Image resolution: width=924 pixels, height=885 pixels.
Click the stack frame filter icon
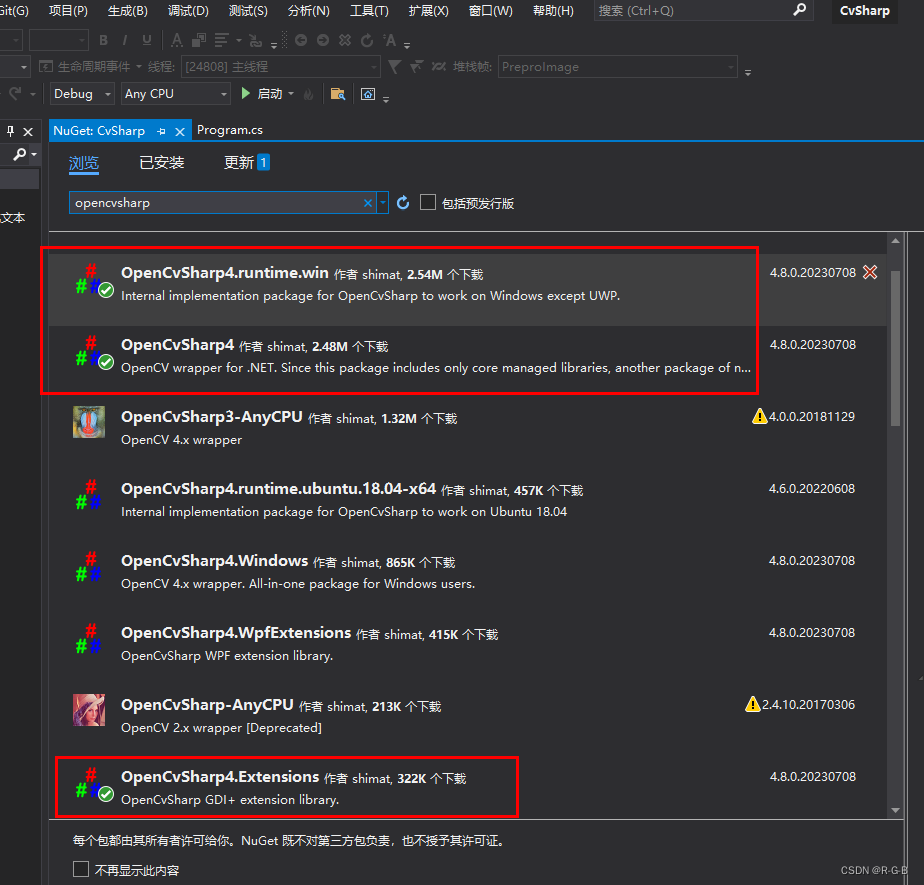pos(394,67)
